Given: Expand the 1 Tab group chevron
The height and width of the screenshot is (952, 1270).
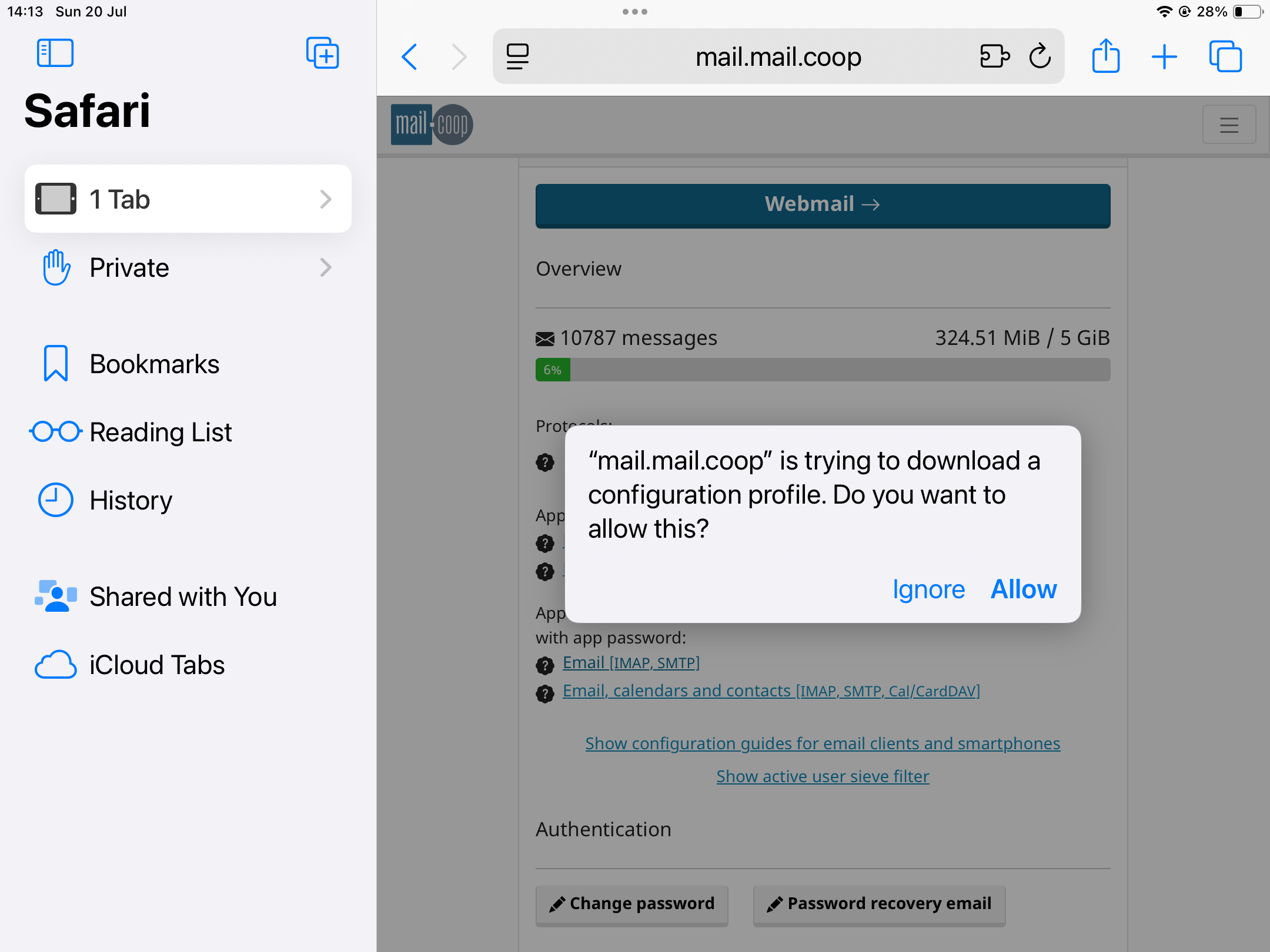Looking at the screenshot, I should point(326,199).
